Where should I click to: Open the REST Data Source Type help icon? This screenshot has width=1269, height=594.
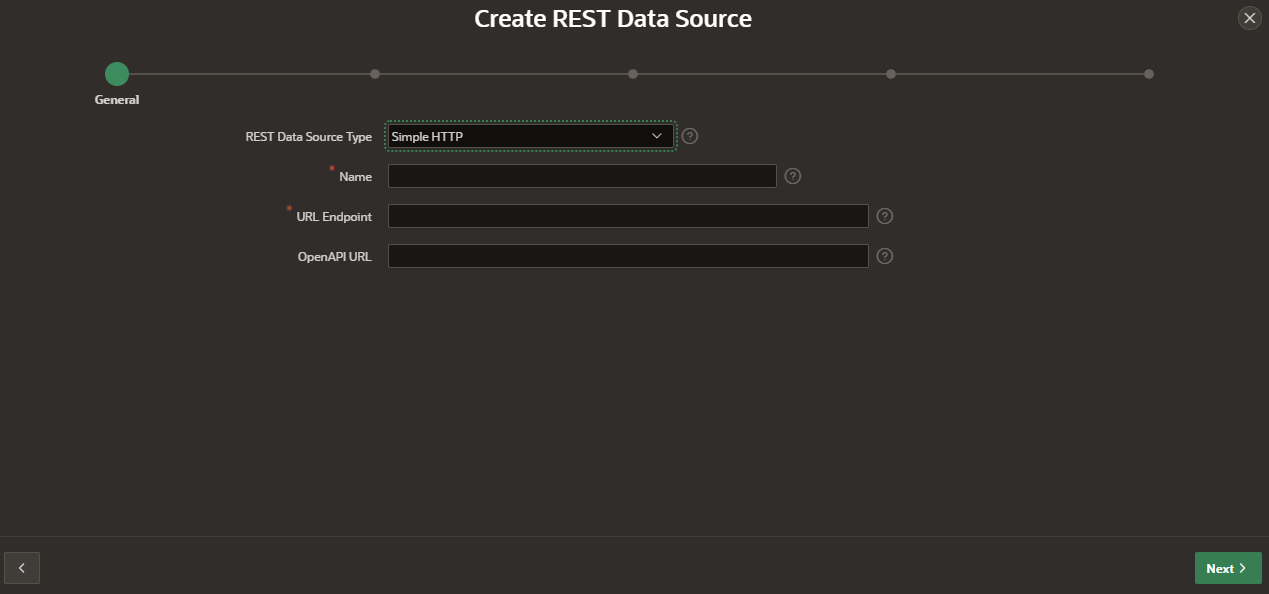[x=689, y=135]
